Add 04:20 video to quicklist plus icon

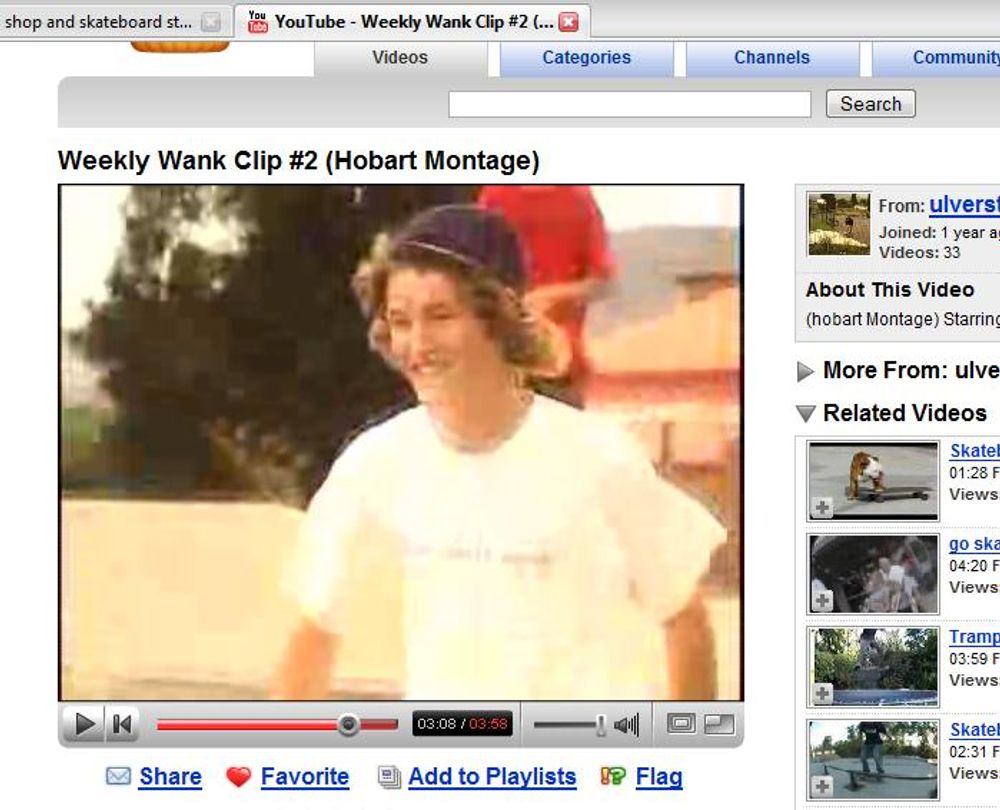[x=822, y=600]
